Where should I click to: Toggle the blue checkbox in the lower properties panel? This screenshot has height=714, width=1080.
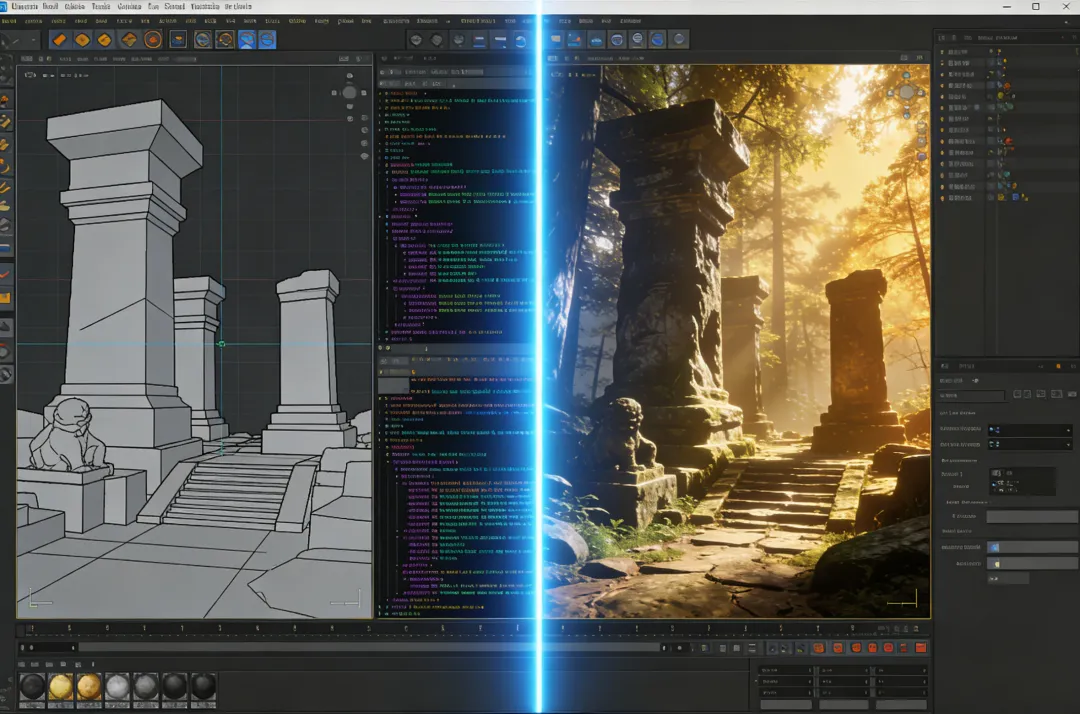(994, 547)
